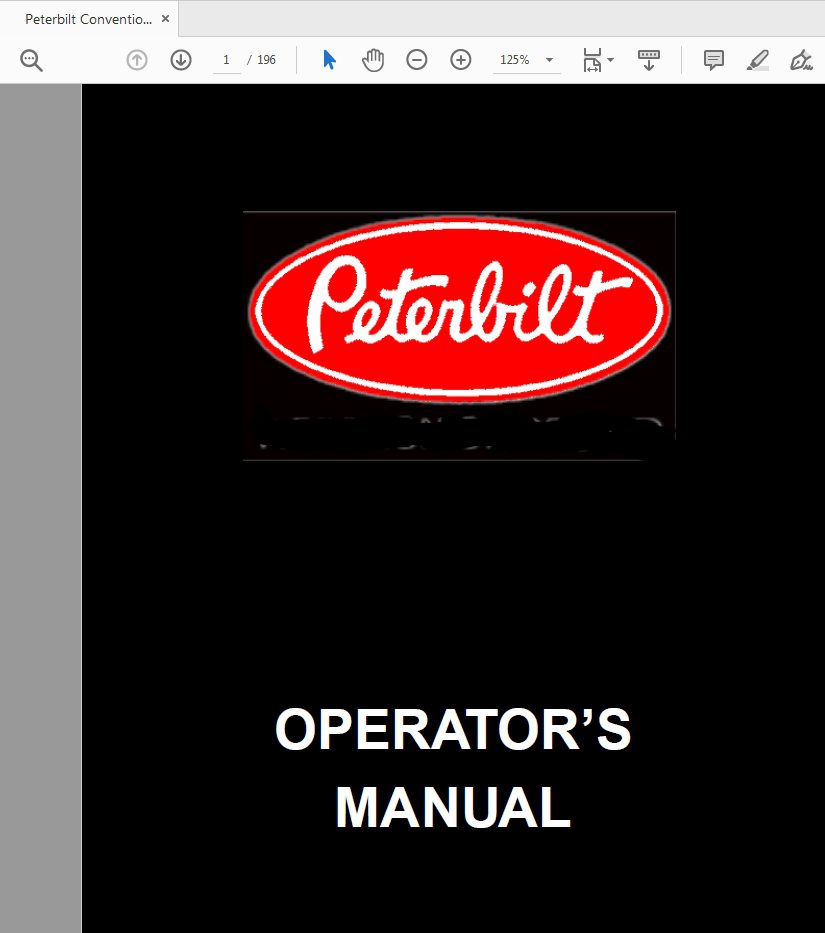
Task: Select the highlighter pen tool
Action: 758,60
